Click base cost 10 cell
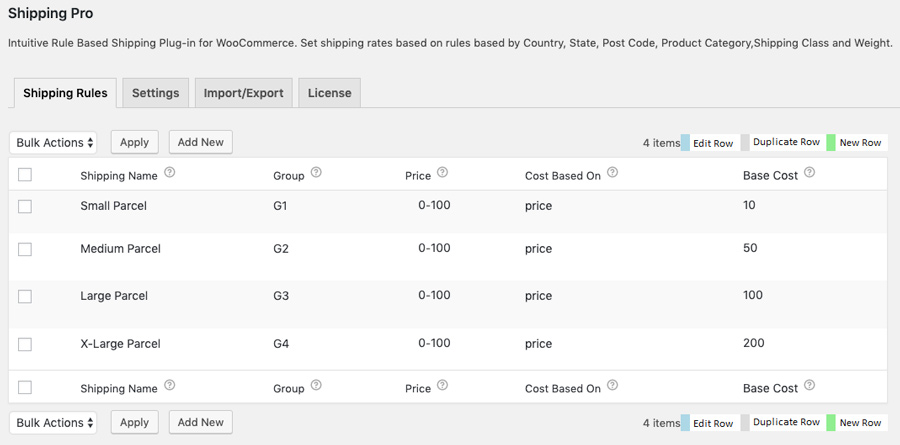Viewport: 900px width, 445px height. click(x=749, y=204)
